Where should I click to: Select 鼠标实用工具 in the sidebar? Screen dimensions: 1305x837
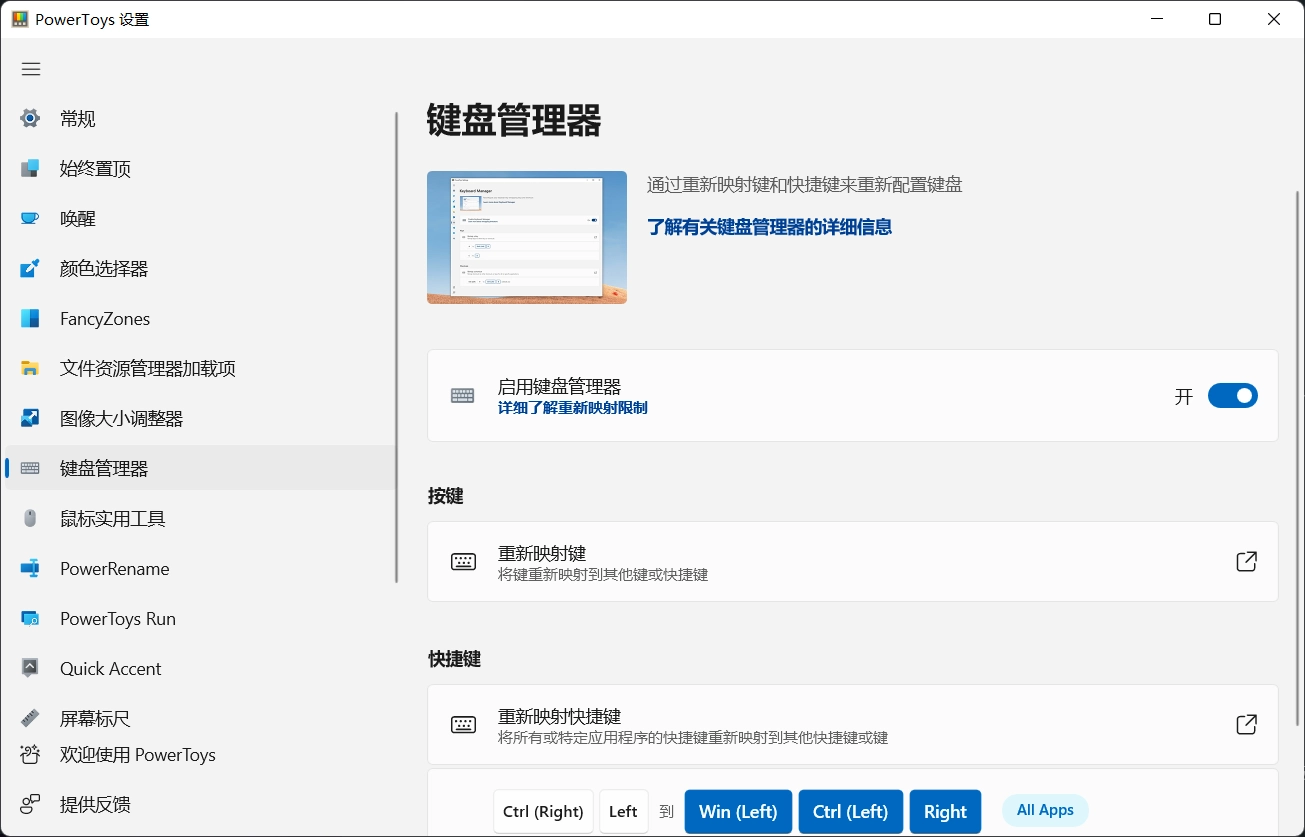click(x=200, y=518)
